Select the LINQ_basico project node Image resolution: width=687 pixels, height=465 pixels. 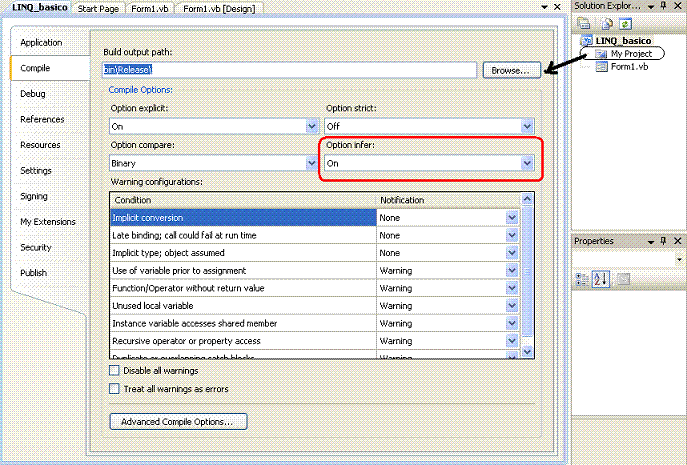point(623,41)
